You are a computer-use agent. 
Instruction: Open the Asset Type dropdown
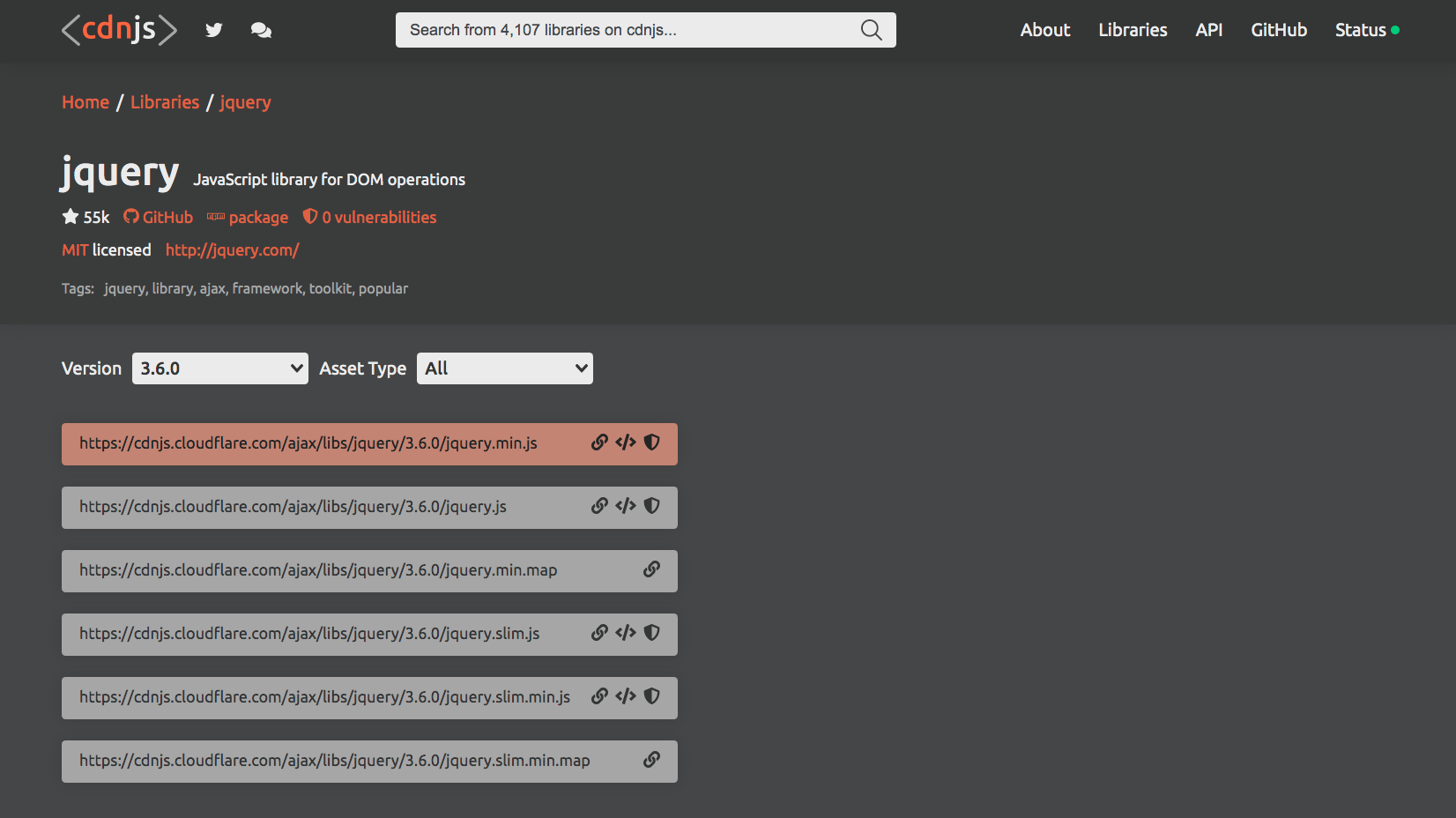coord(505,368)
